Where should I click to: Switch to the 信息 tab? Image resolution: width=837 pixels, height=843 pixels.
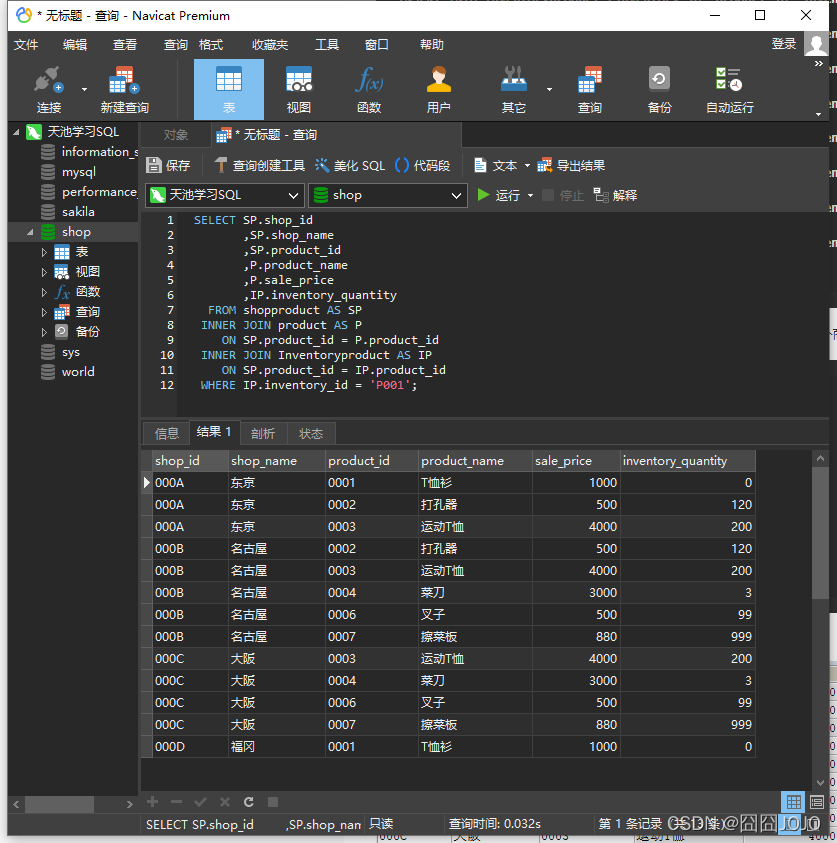[x=167, y=433]
